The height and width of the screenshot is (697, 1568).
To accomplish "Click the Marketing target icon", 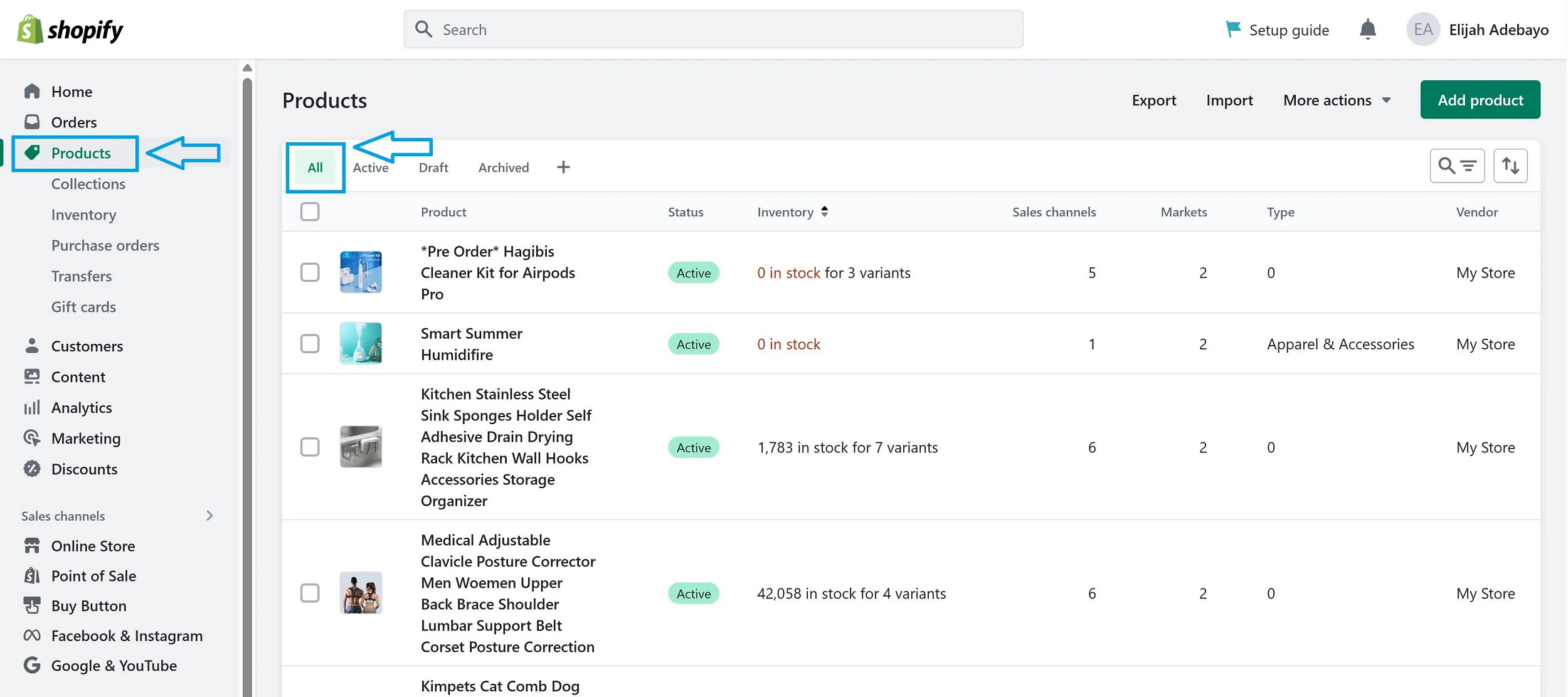I will click(x=32, y=438).
